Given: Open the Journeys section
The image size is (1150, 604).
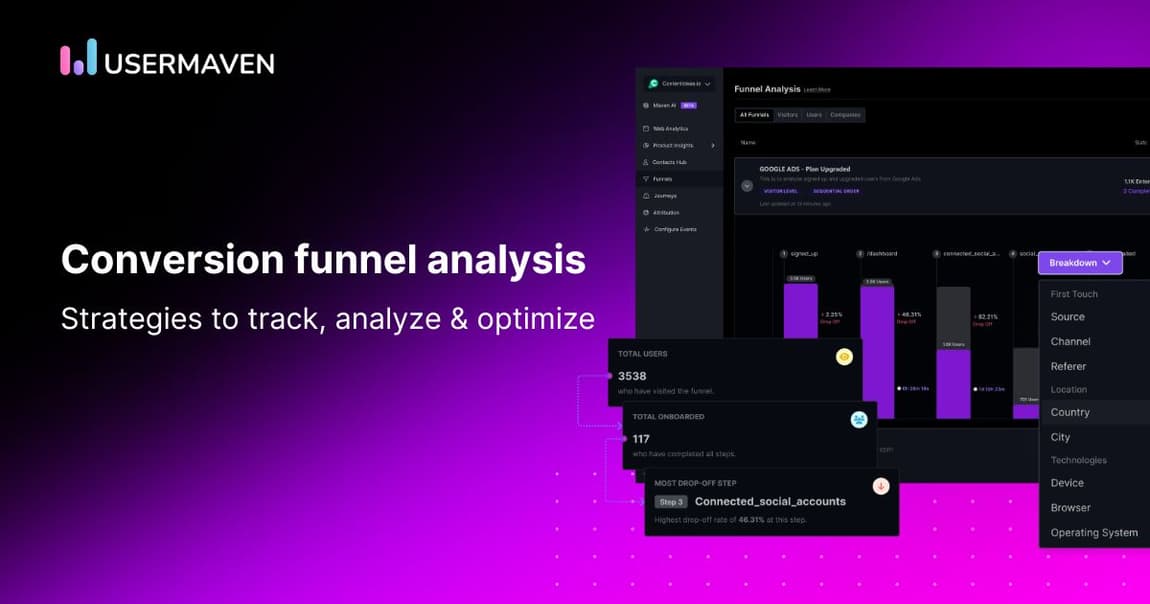Looking at the screenshot, I should tap(665, 196).
